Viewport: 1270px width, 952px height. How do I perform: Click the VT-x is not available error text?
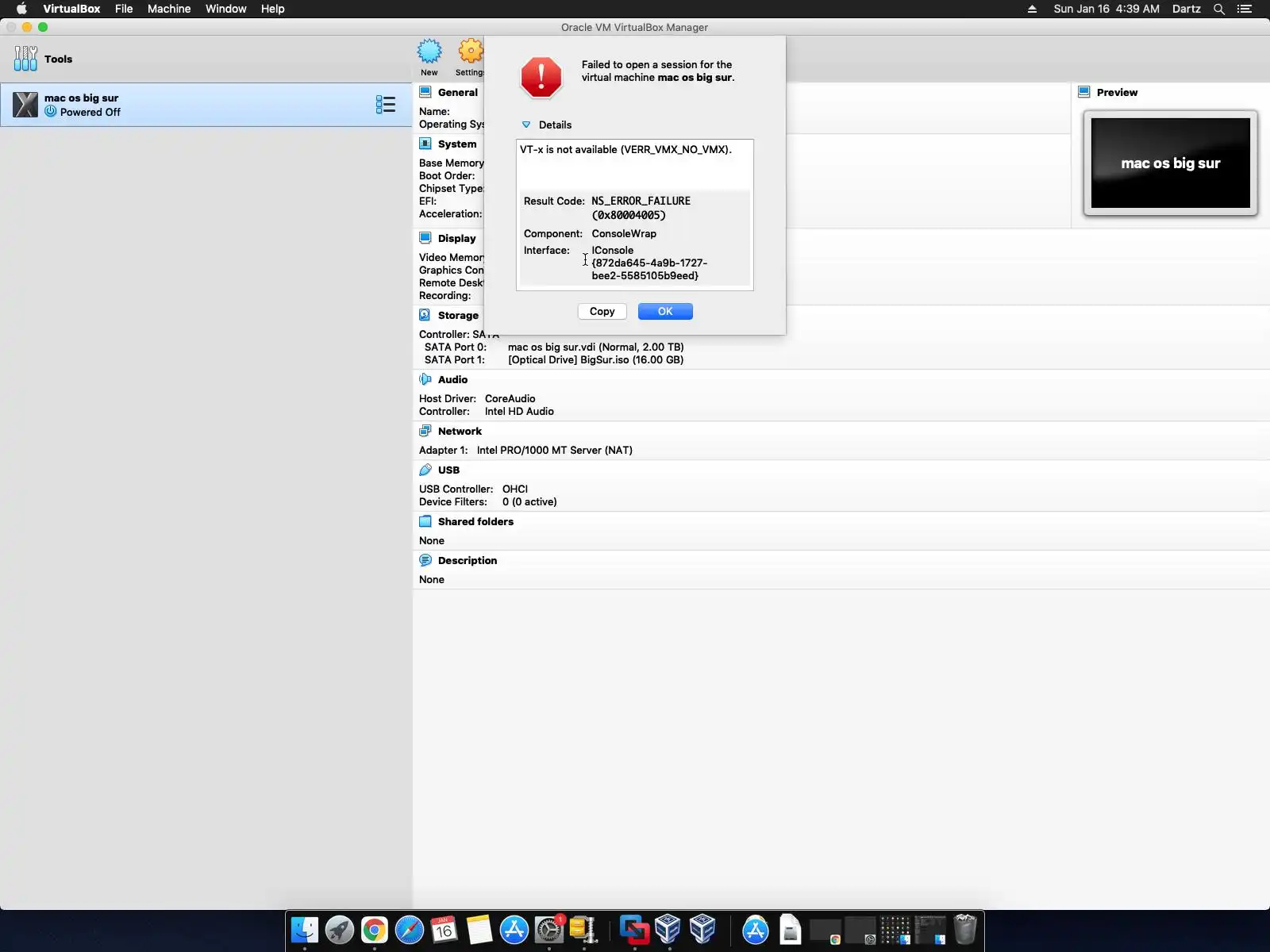tap(625, 149)
